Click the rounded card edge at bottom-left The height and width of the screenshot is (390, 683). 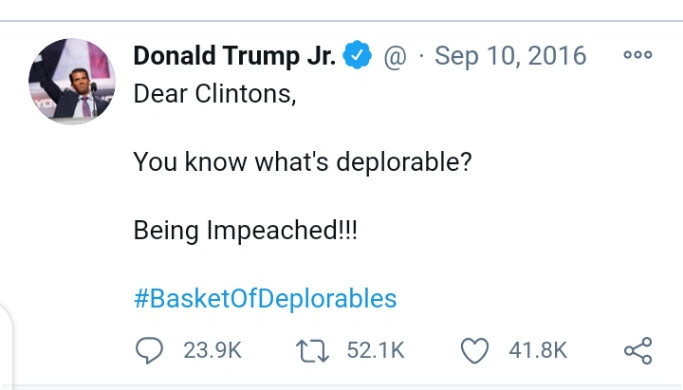click(7, 346)
